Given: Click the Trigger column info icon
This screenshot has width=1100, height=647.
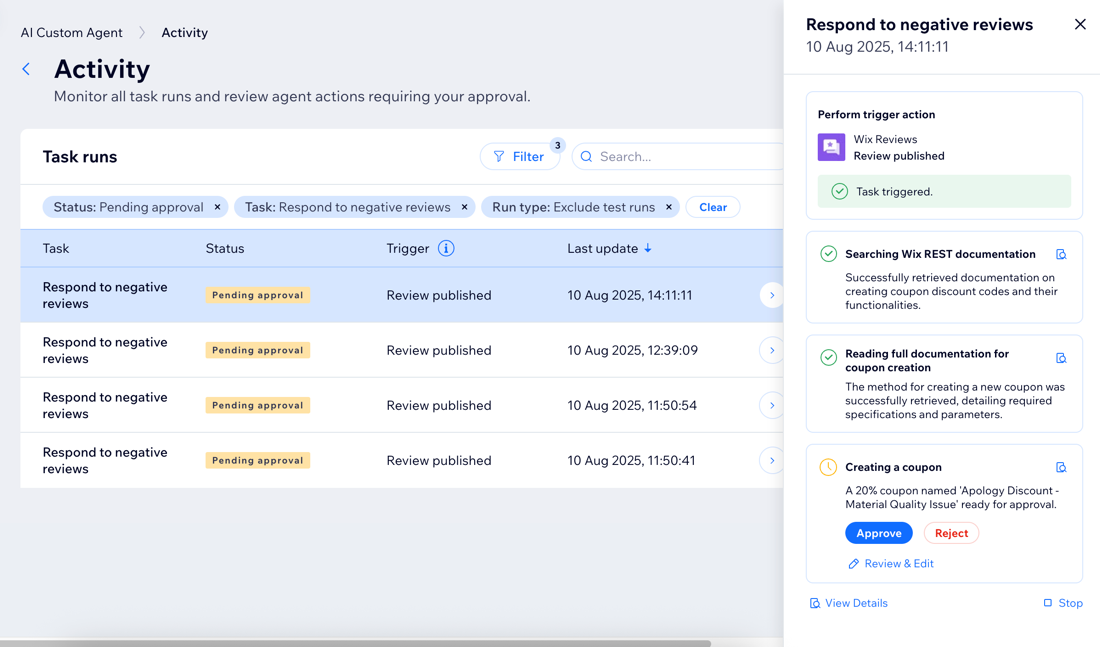Looking at the screenshot, I should pos(446,248).
